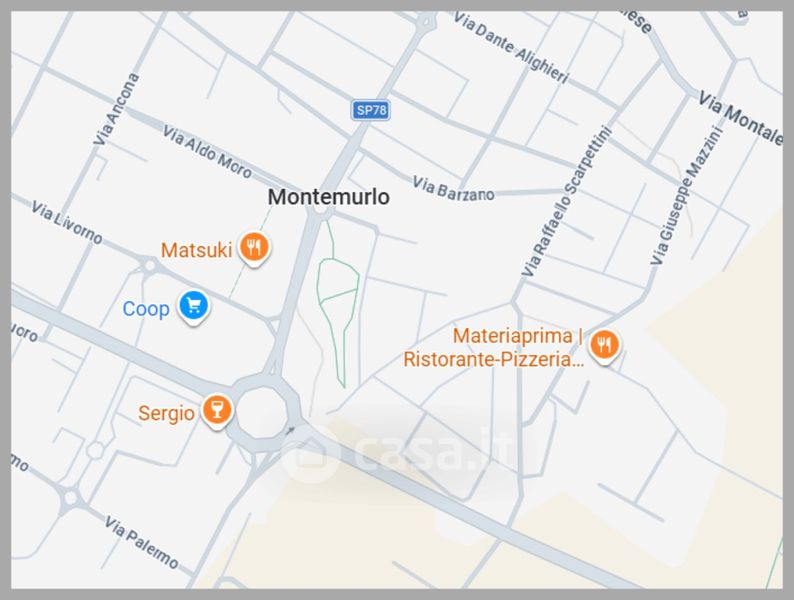794x600 pixels.
Task: Click the Via Livorno street name
Action: (x=66, y=222)
